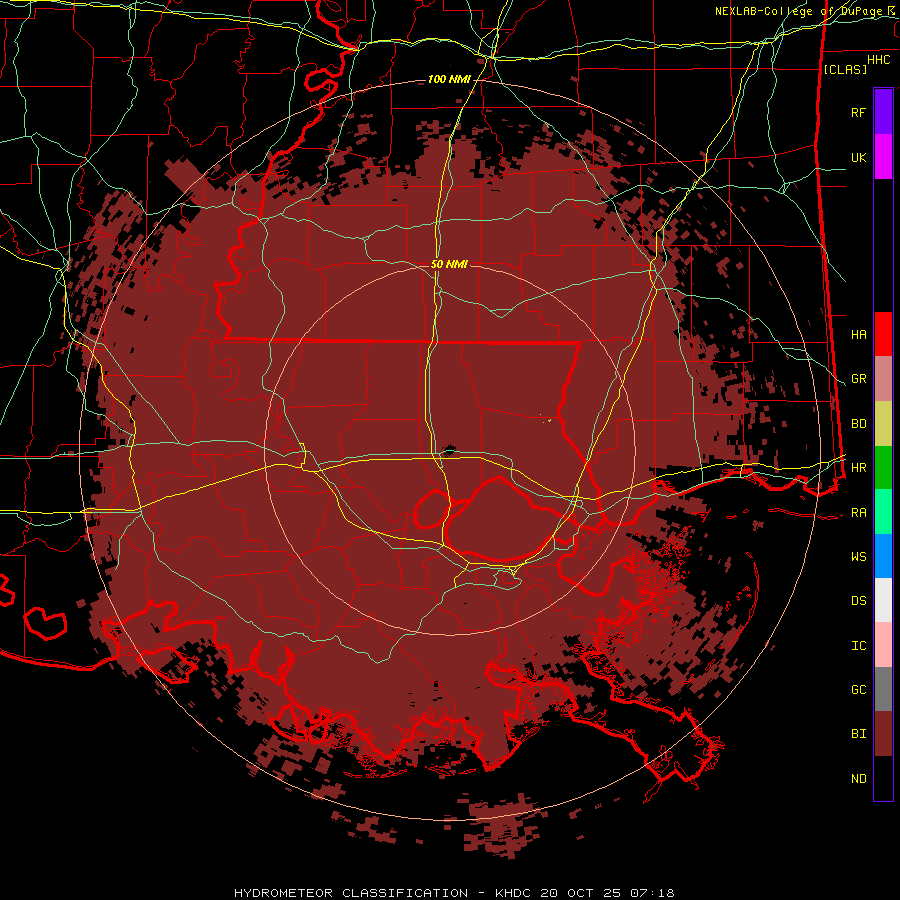Click the BI legend label

tap(858, 734)
